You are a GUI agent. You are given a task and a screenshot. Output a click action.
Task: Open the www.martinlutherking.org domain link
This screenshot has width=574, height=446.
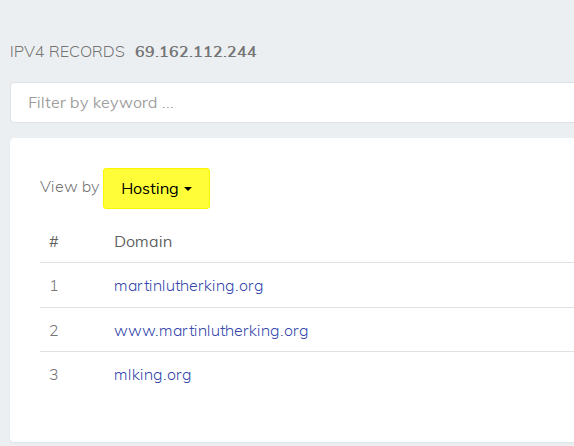(x=211, y=331)
